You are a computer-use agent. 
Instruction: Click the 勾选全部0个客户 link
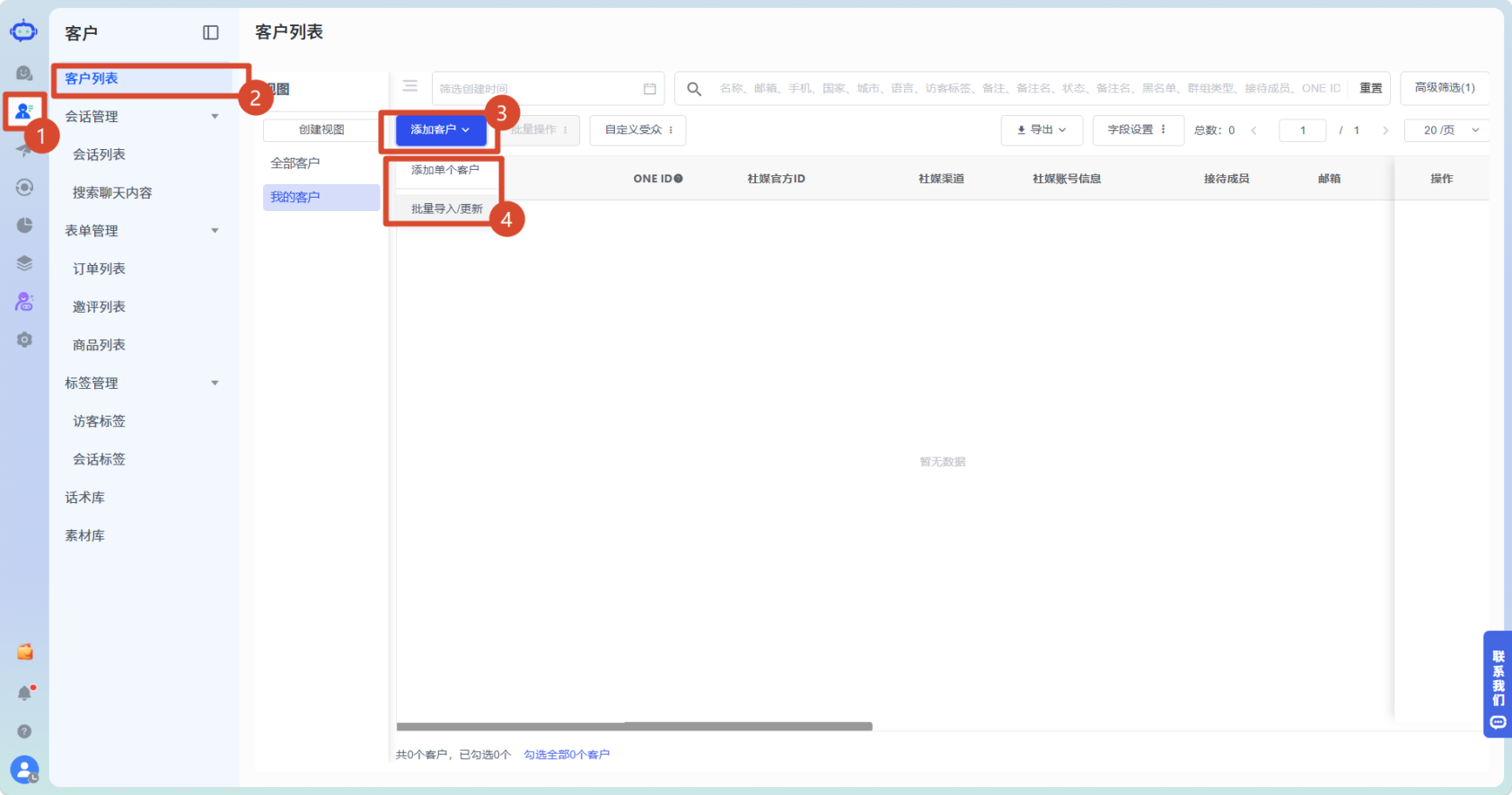coord(567,755)
